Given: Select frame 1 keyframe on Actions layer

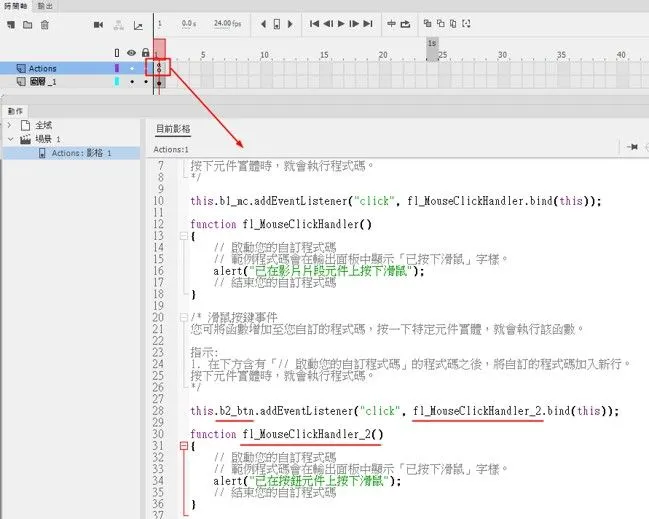Looking at the screenshot, I should 159,68.
